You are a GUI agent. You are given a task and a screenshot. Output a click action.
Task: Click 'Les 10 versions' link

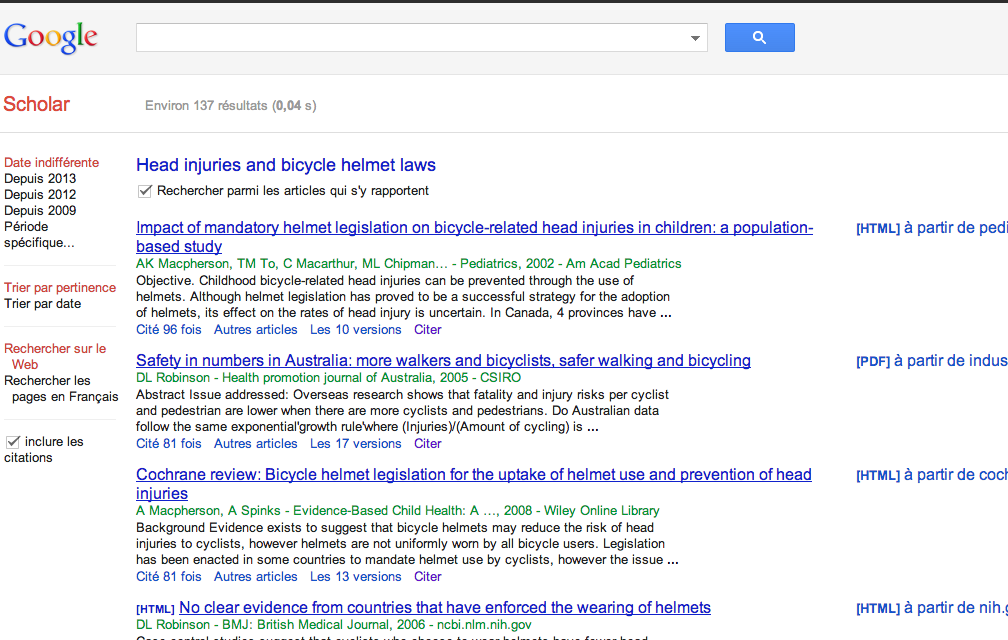356,330
